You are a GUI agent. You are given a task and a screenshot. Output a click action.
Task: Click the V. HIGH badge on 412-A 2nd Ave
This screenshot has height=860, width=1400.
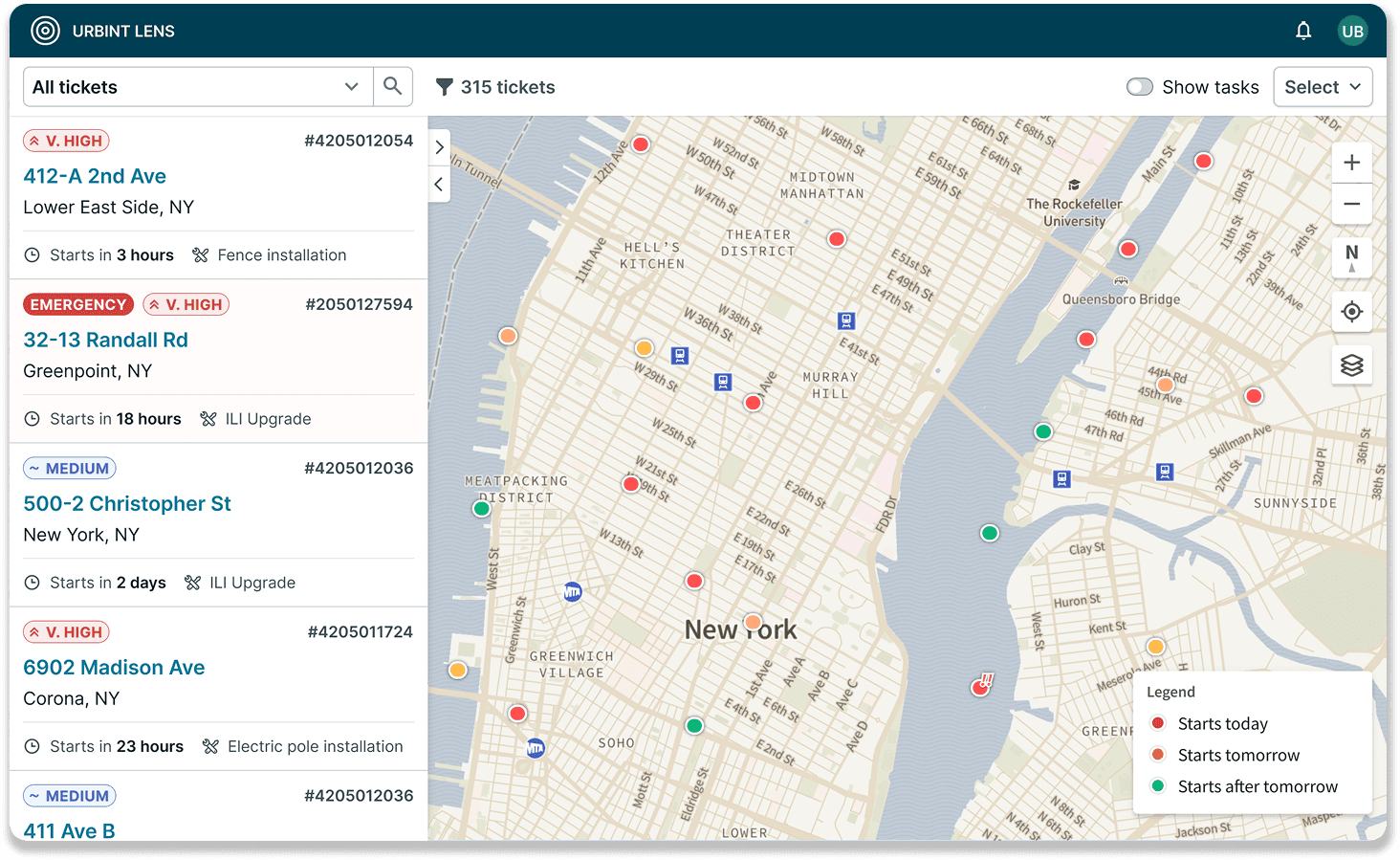click(66, 141)
